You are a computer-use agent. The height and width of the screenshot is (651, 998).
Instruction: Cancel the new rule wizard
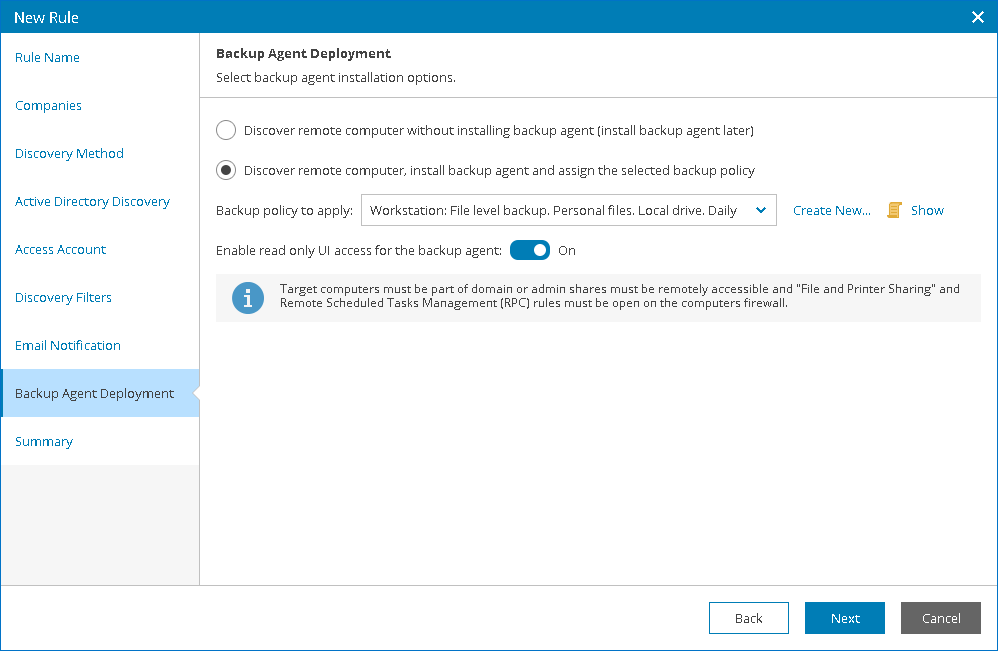click(941, 618)
